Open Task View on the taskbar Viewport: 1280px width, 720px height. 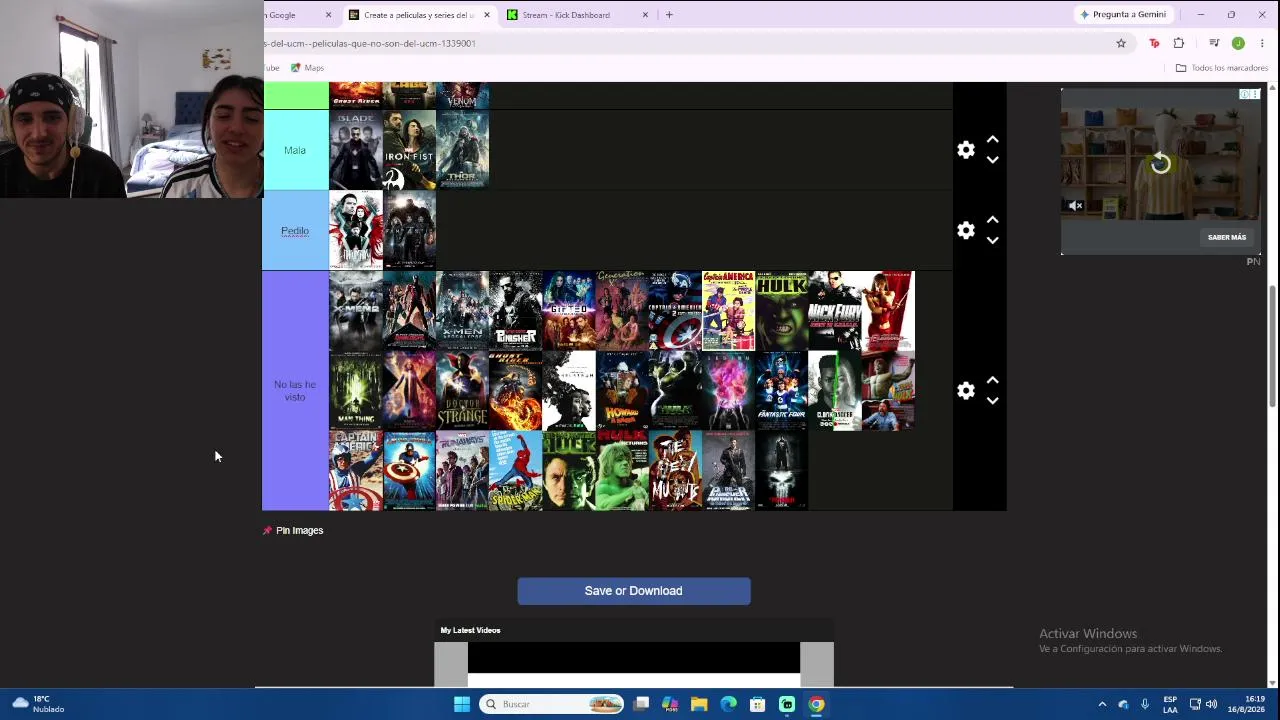(x=641, y=704)
